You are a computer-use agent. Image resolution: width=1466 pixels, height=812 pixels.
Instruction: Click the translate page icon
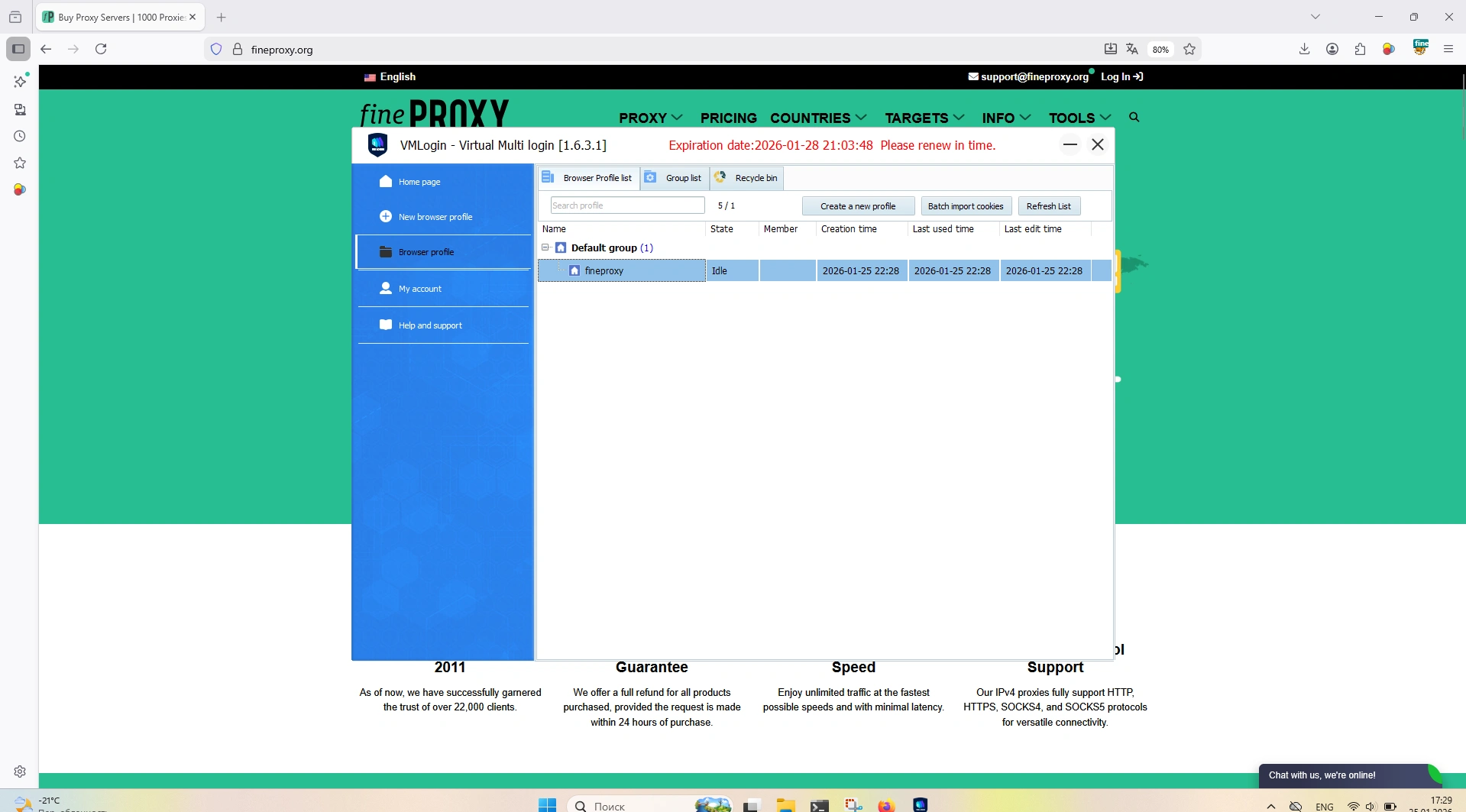[x=1132, y=49]
